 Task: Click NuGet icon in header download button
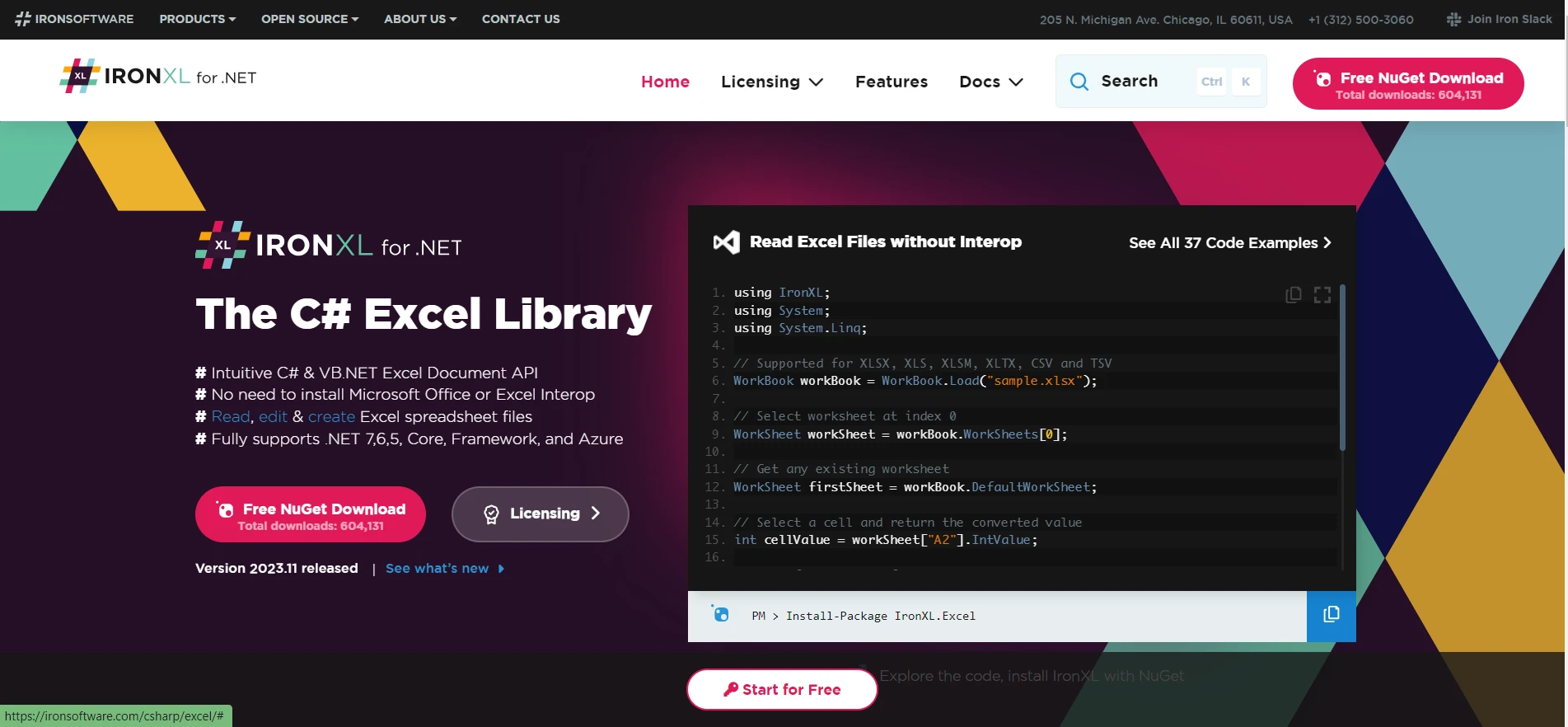[1322, 78]
